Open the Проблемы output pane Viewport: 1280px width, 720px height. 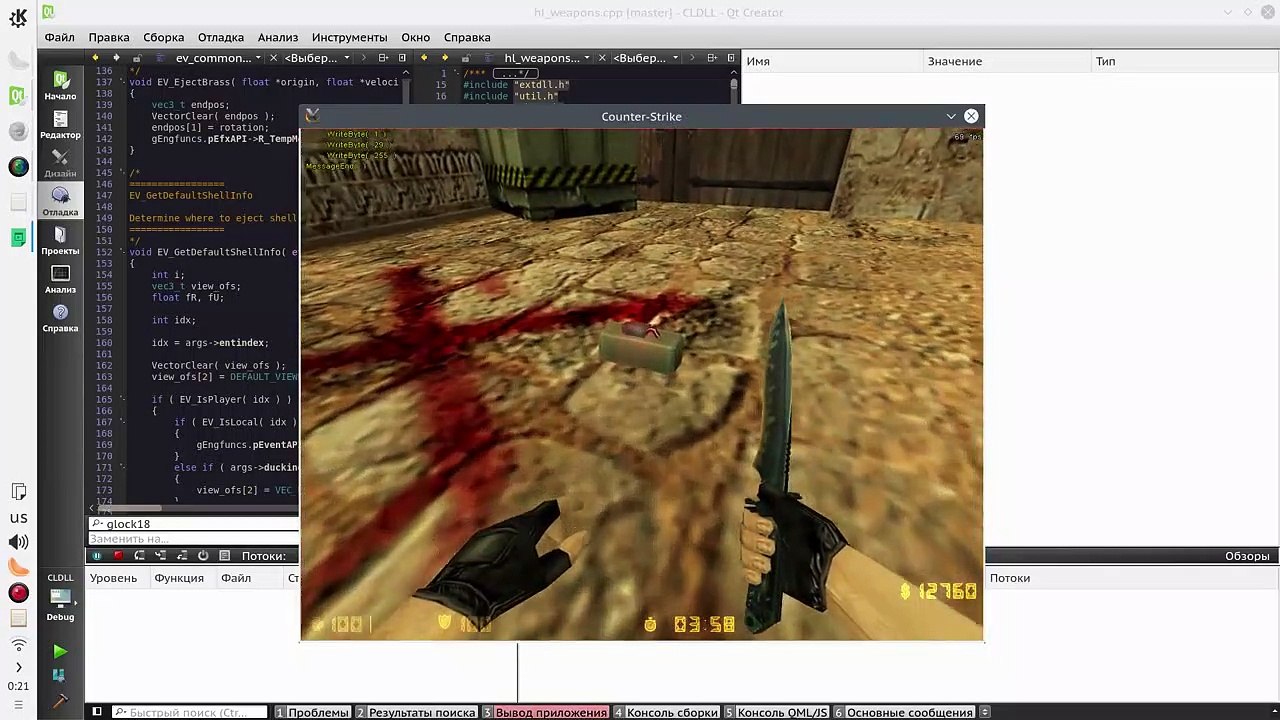point(312,712)
